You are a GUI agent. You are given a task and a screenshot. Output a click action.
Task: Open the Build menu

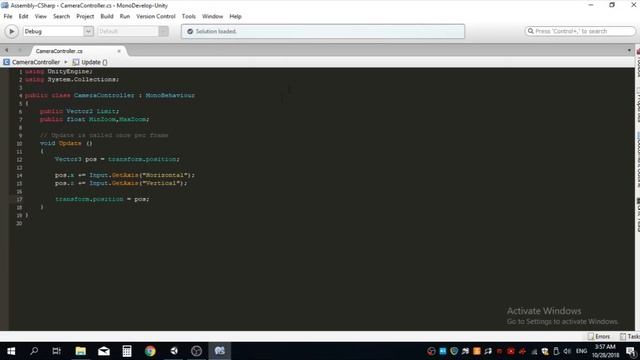(107, 16)
